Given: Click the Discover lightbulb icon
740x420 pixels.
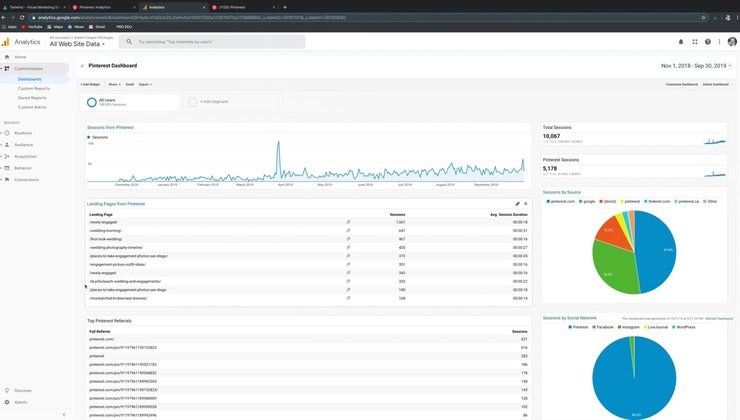Looking at the screenshot, I should point(7,391).
